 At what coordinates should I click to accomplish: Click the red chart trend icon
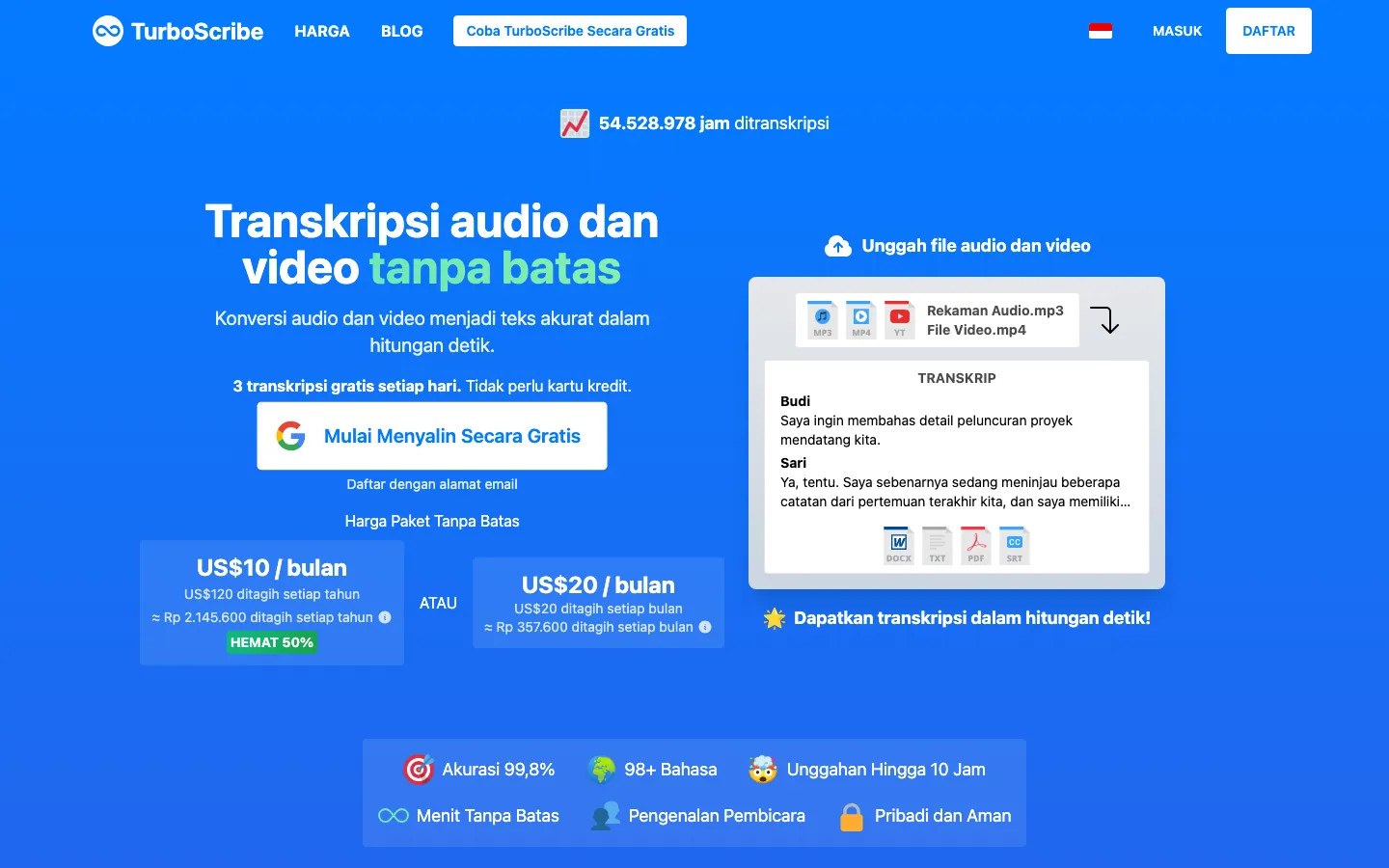(575, 123)
